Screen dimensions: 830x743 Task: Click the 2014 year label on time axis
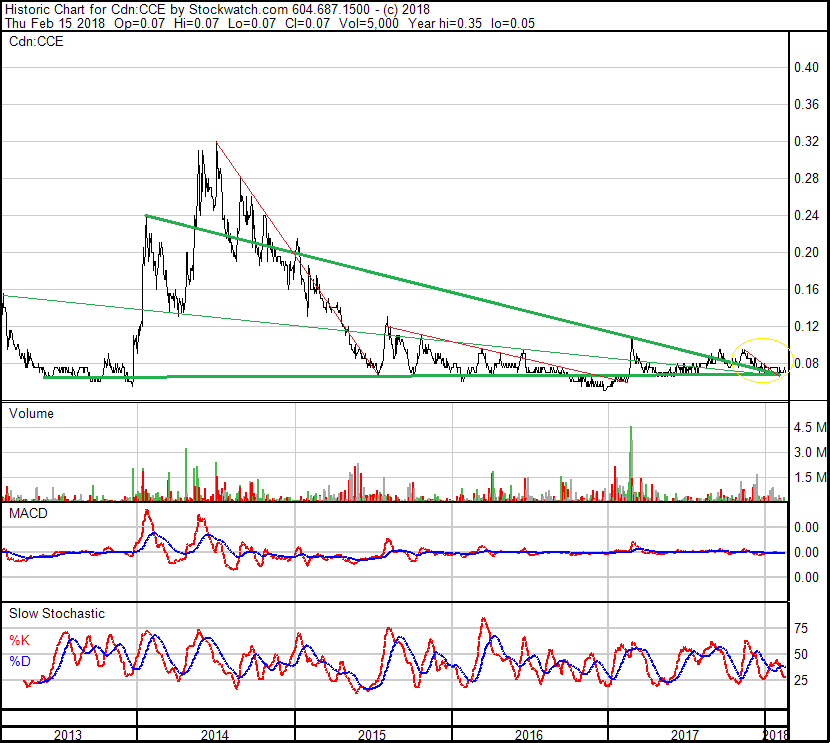tap(215, 735)
